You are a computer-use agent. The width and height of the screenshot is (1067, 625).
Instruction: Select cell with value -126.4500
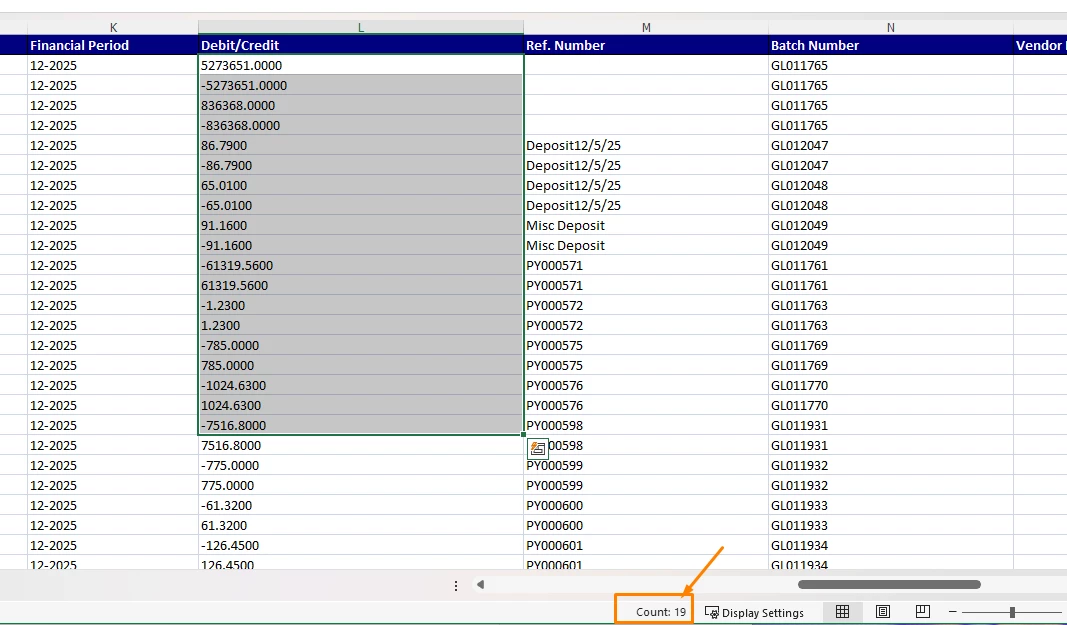361,545
